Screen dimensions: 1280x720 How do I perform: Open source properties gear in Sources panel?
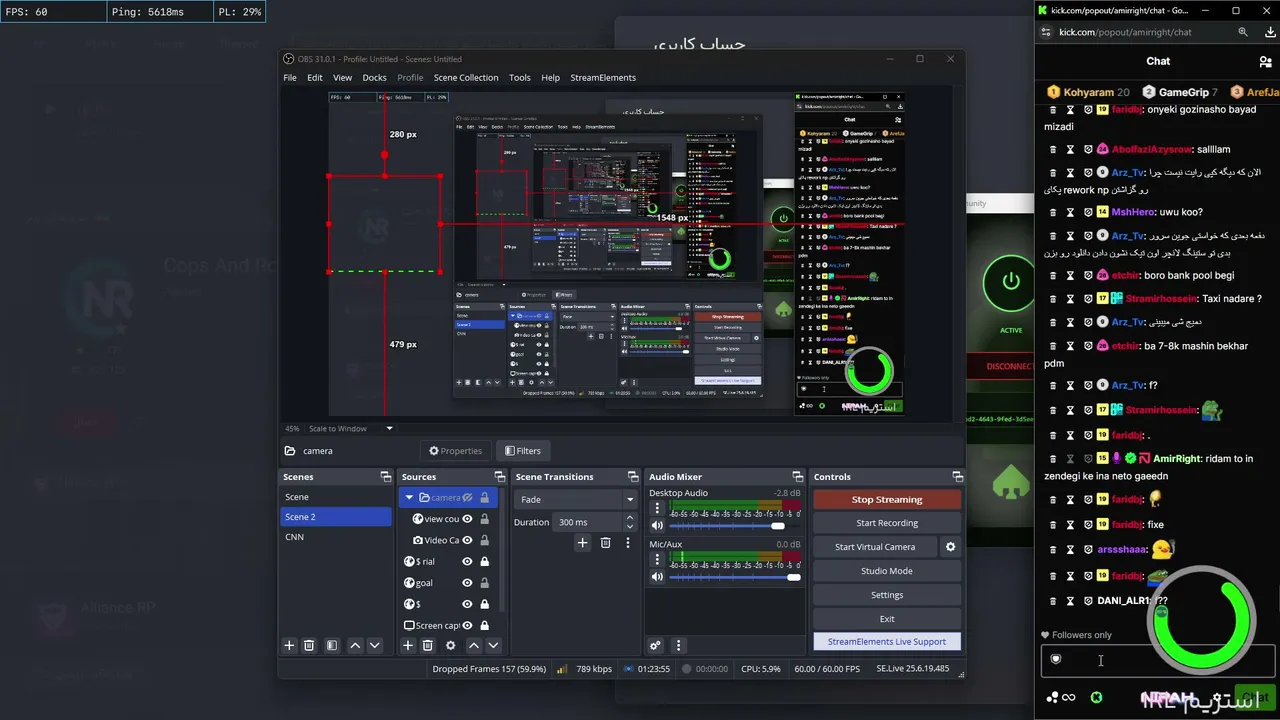point(451,646)
